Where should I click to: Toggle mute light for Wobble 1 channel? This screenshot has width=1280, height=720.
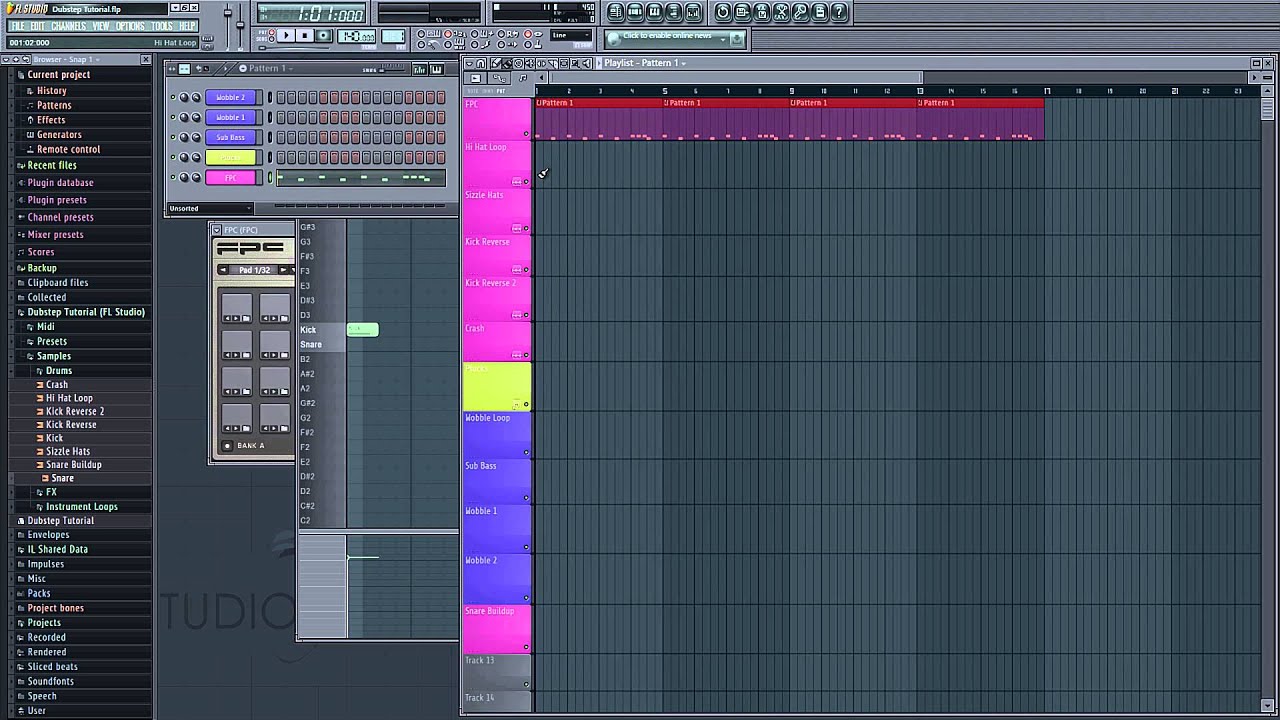pos(173,117)
